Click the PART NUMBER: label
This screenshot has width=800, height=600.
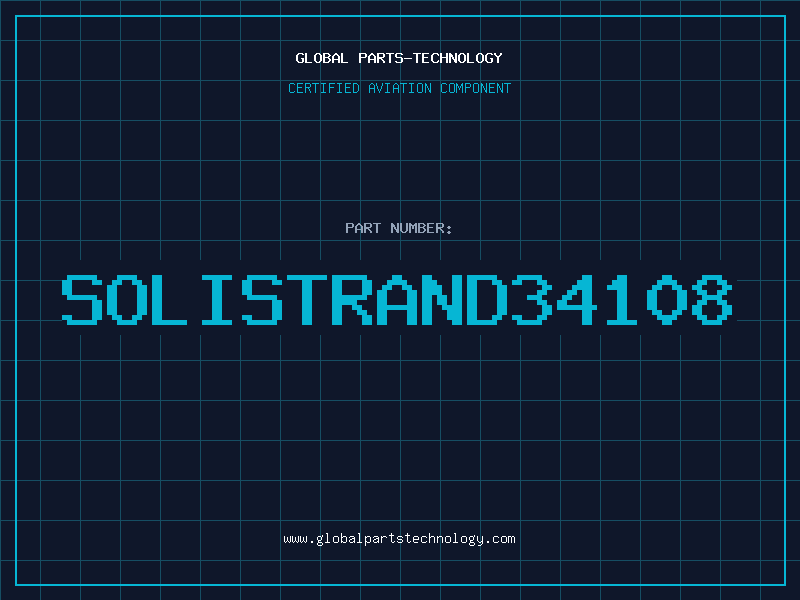(399, 228)
